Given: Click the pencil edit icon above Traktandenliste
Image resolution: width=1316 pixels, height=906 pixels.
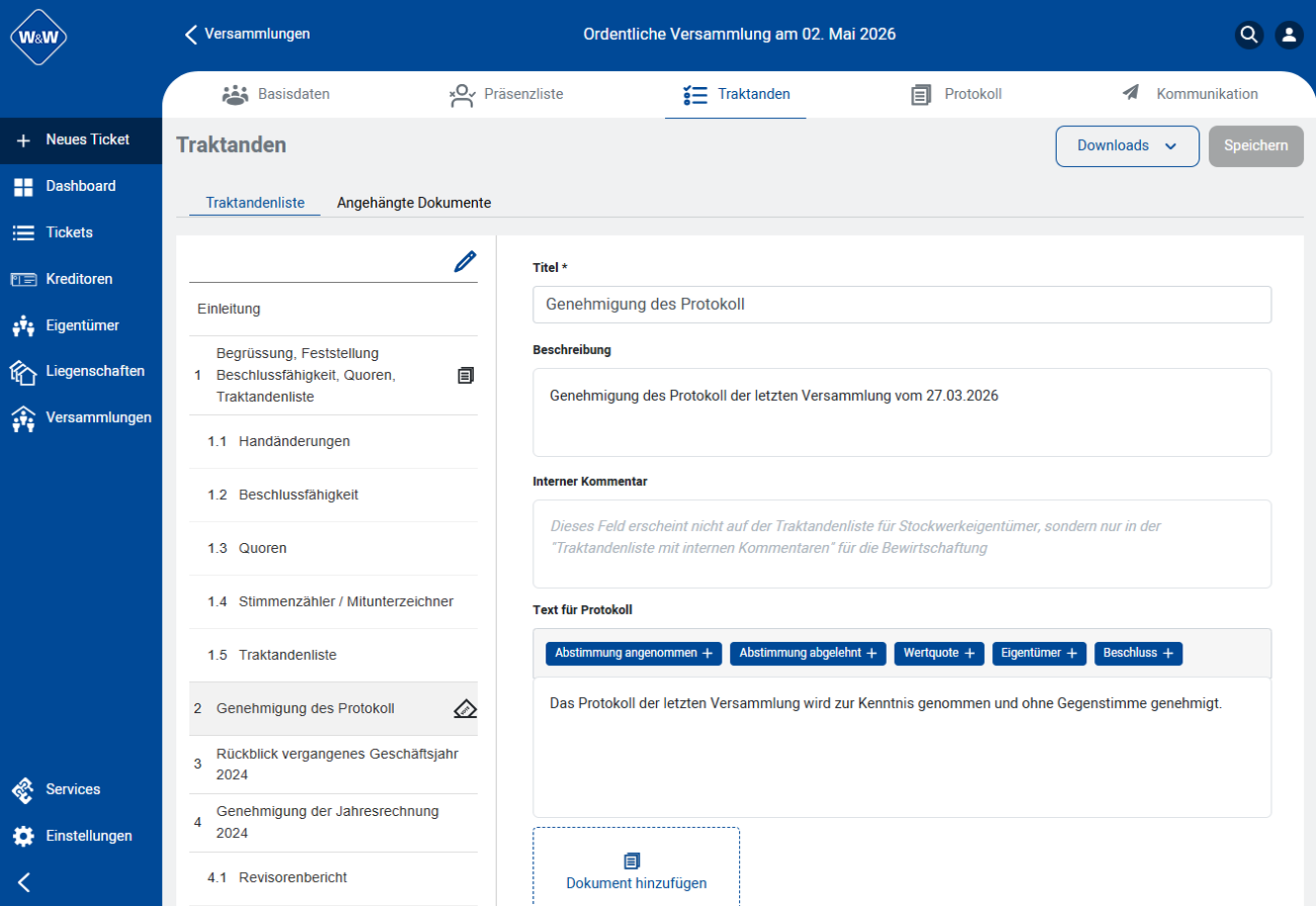Looking at the screenshot, I should point(465,261).
